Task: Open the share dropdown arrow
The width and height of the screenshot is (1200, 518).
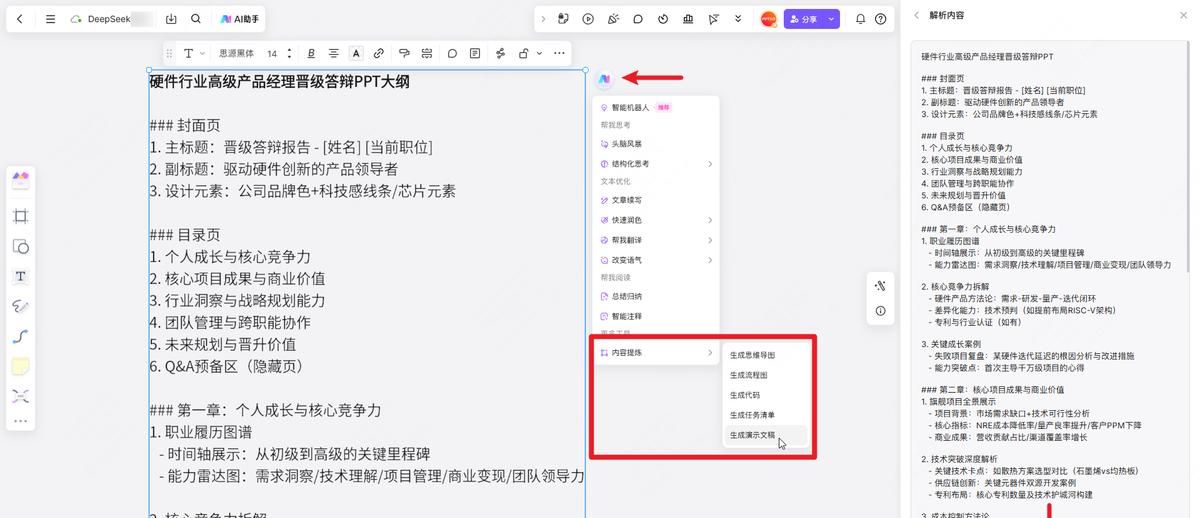Action: pyautogui.click(x=831, y=19)
